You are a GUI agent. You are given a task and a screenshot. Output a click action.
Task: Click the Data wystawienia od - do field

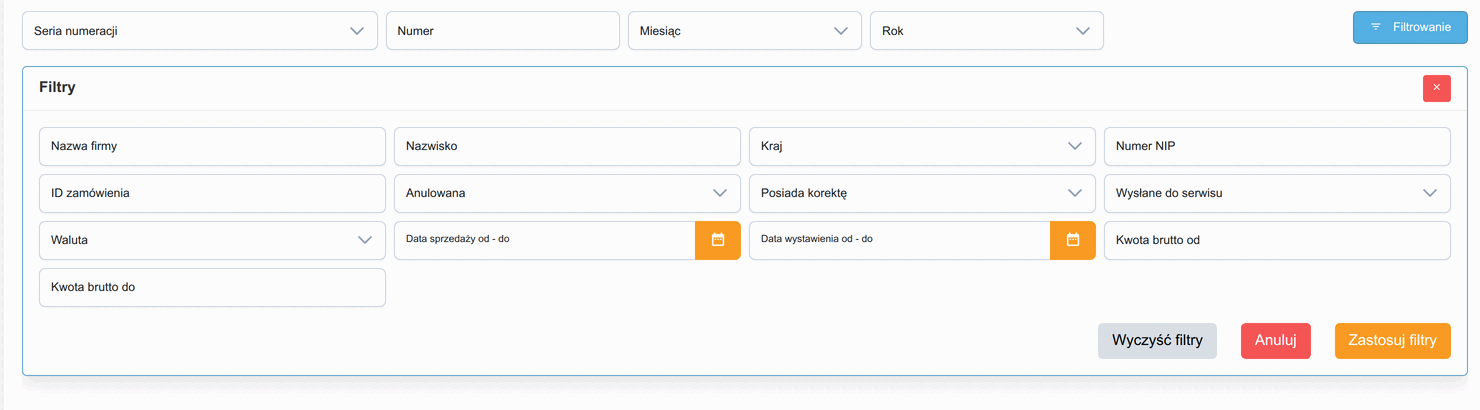900,240
